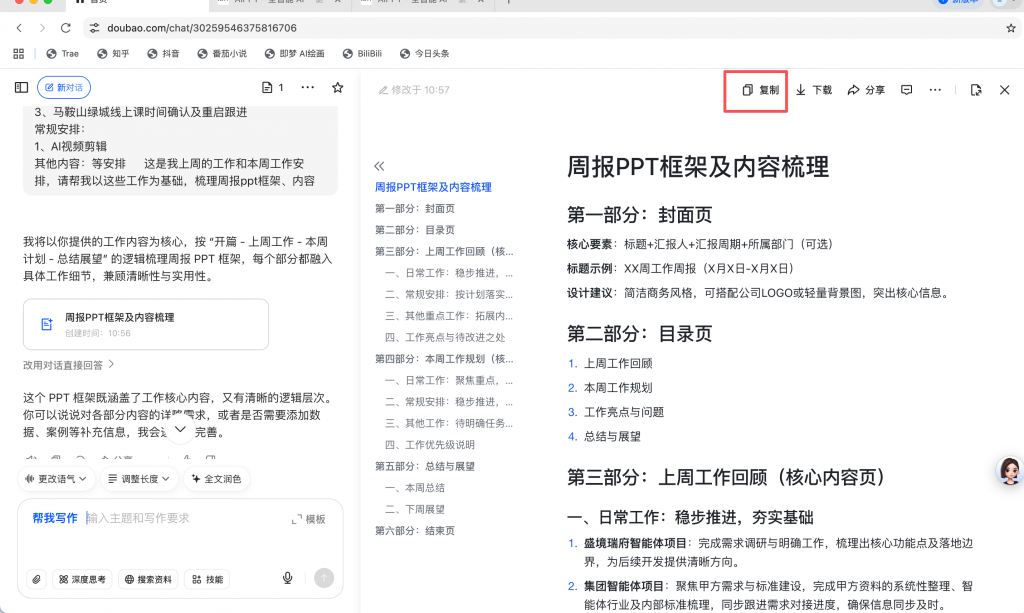Viewport: 1024px width, 613px height.
Task: Enable 搜索资料 search mode
Action: click(x=148, y=578)
